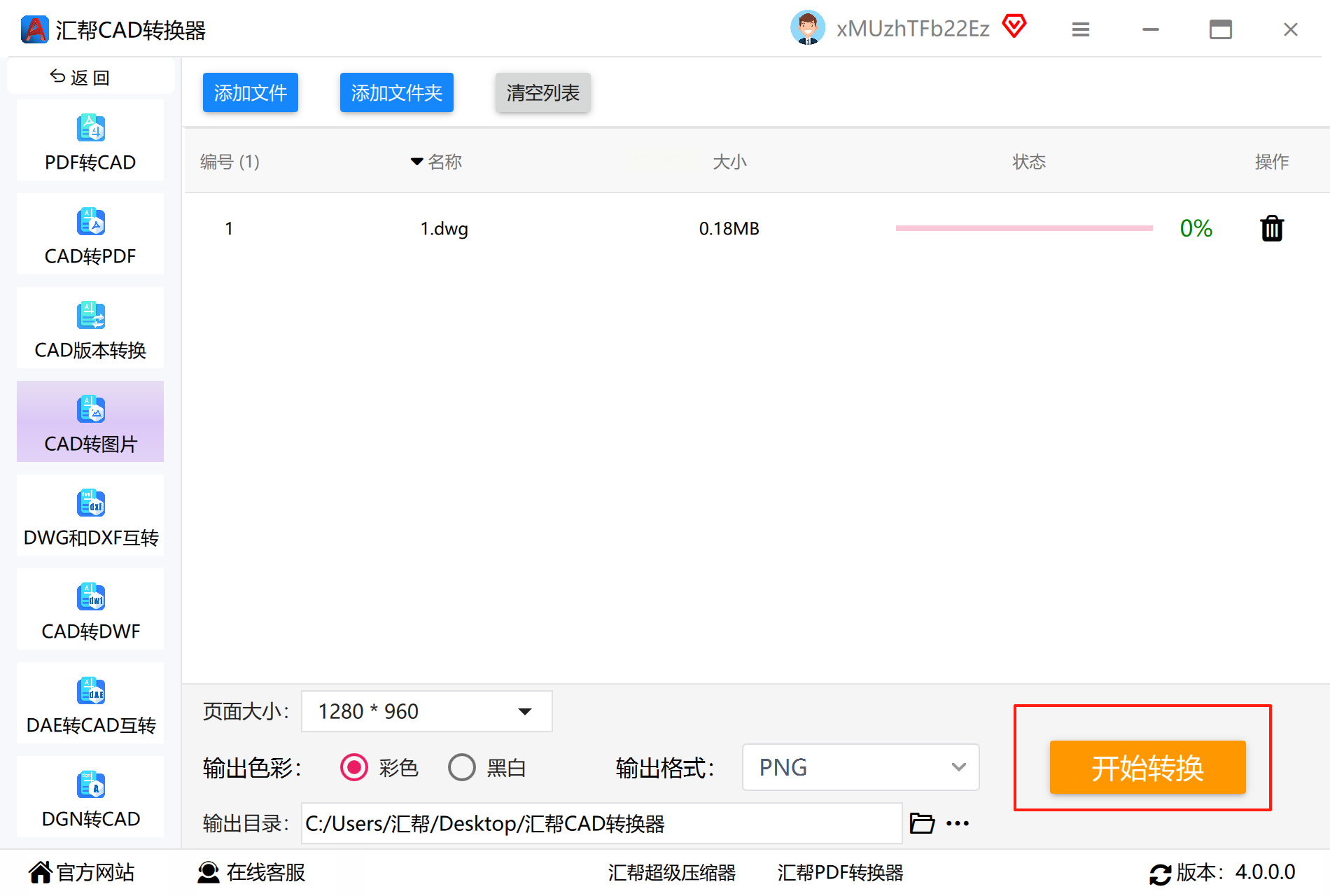Click the red VIP diamond icon
Screen dimensions: 1330x896
(x=1014, y=27)
